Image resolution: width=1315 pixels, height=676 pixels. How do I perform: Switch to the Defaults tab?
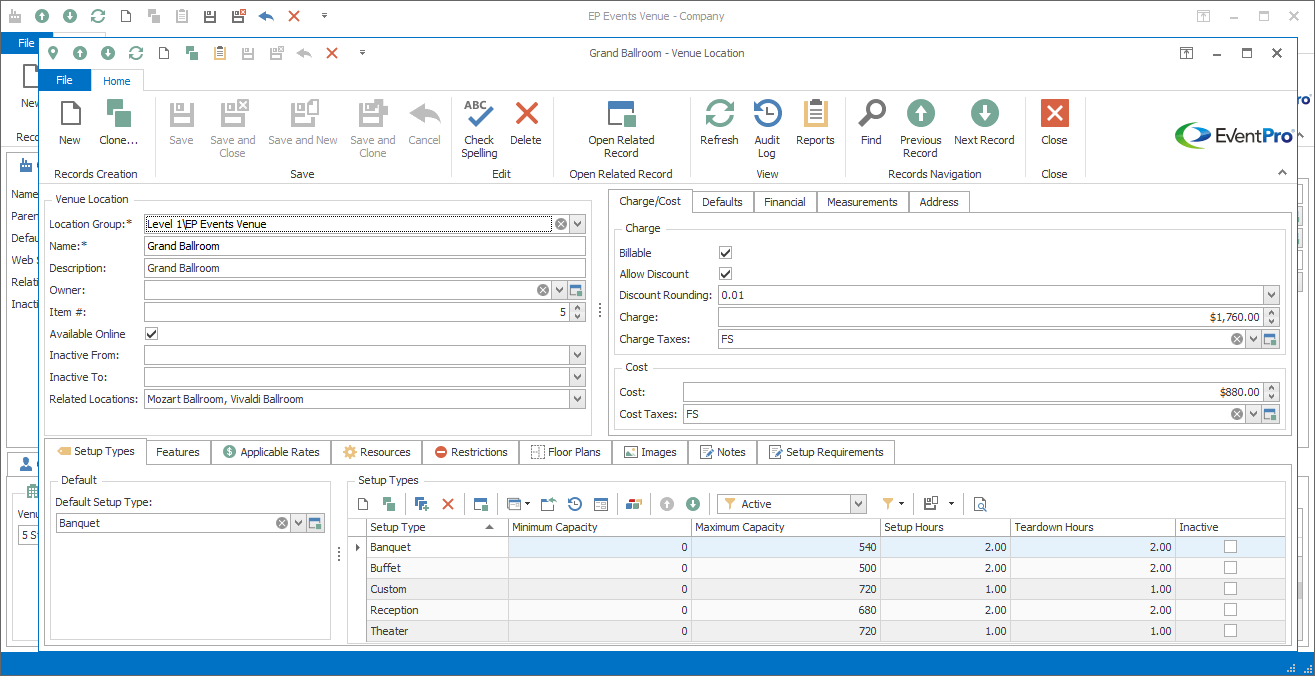click(722, 202)
